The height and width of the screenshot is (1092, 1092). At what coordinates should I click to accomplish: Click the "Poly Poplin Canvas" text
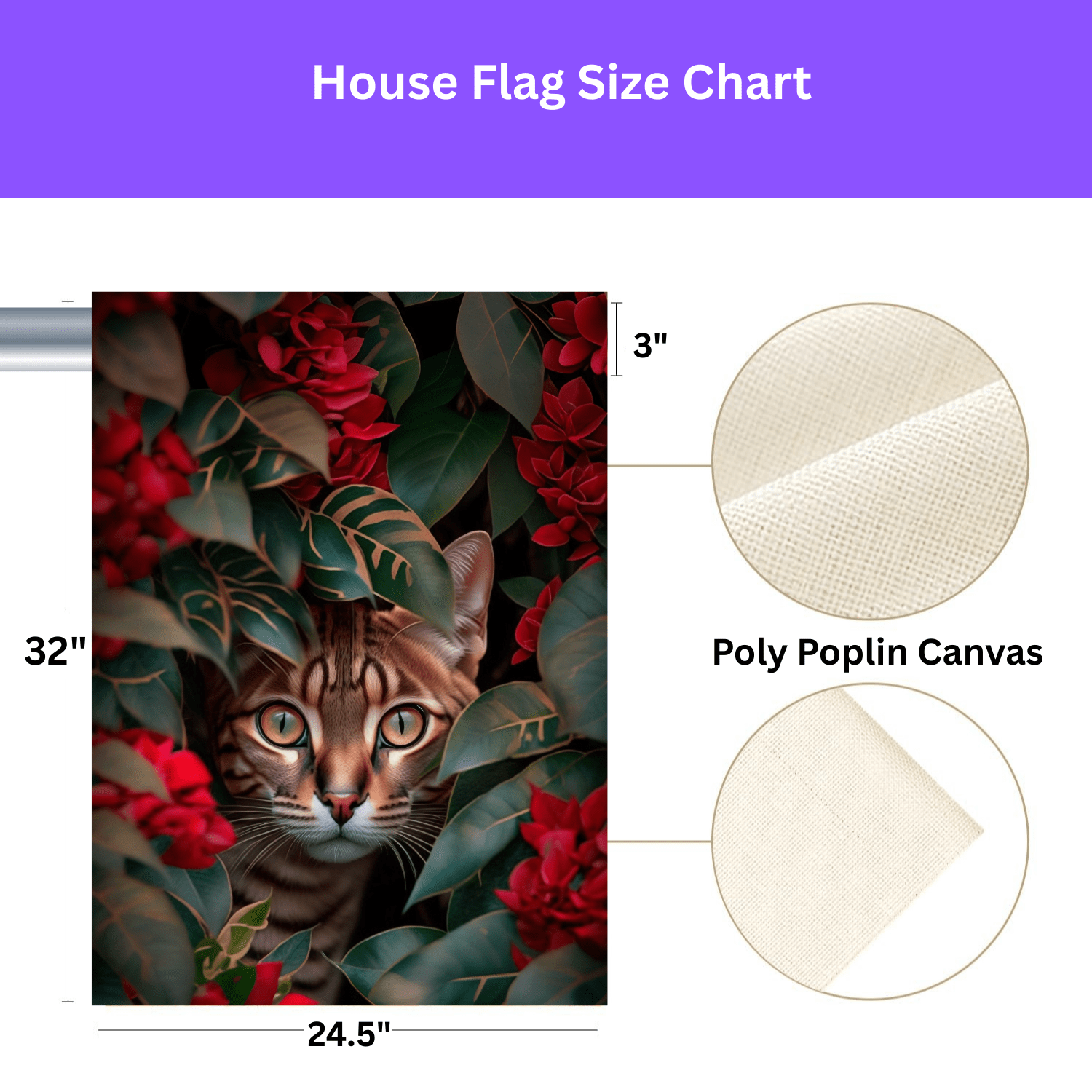pos(877,652)
